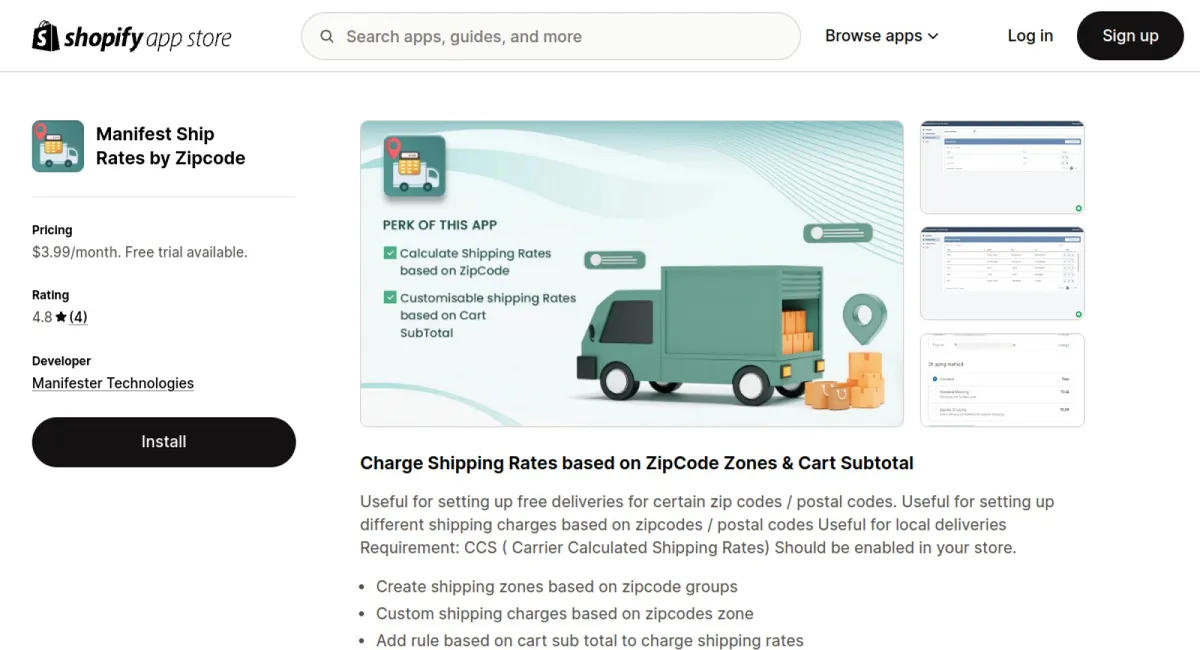Click the search magnifier icon
Viewport: 1200px width, 650px height.
click(327, 36)
